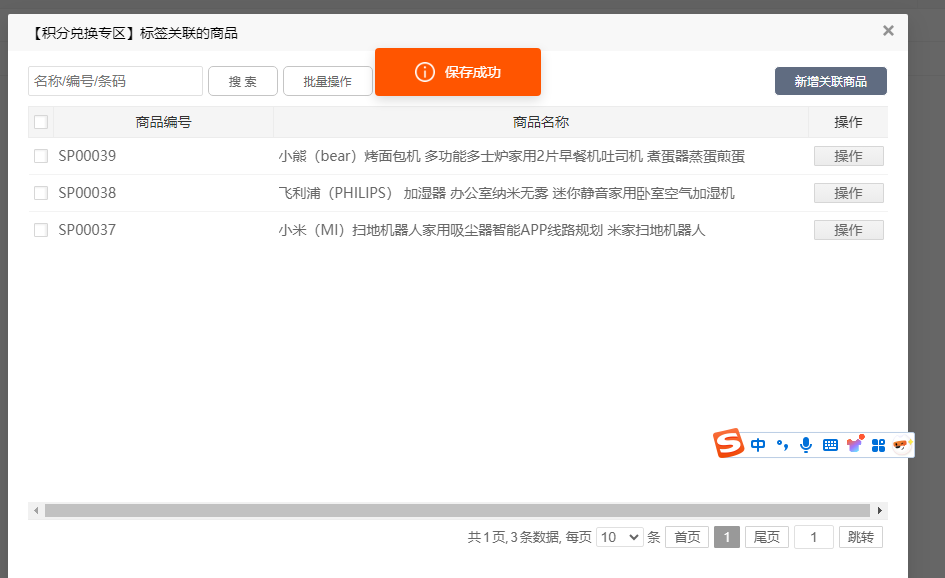Image resolution: width=945 pixels, height=578 pixels.
Task: Check the checkbox for product SP00037
Action: [40, 230]
